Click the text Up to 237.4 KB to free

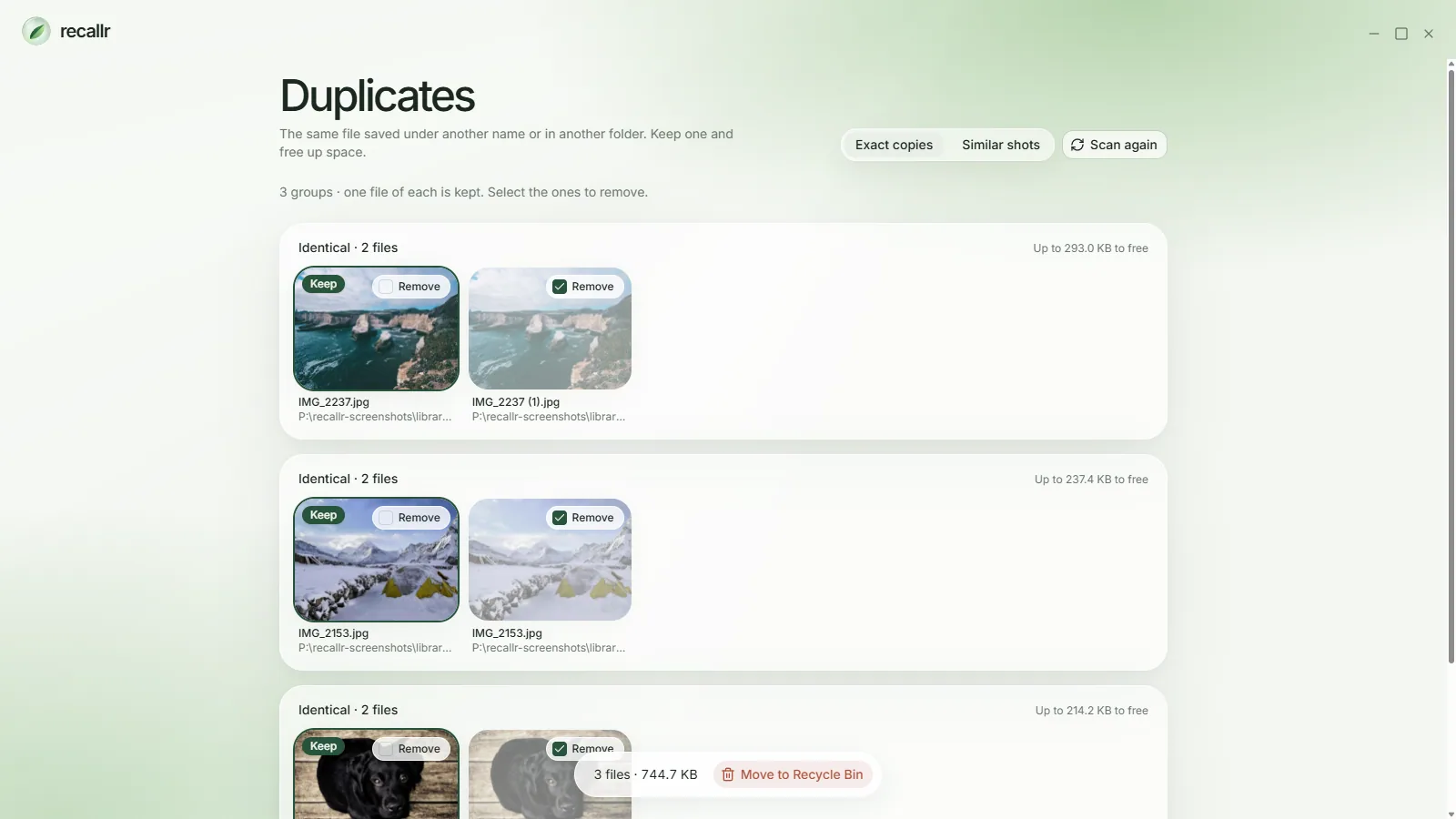pos(1091,480)
